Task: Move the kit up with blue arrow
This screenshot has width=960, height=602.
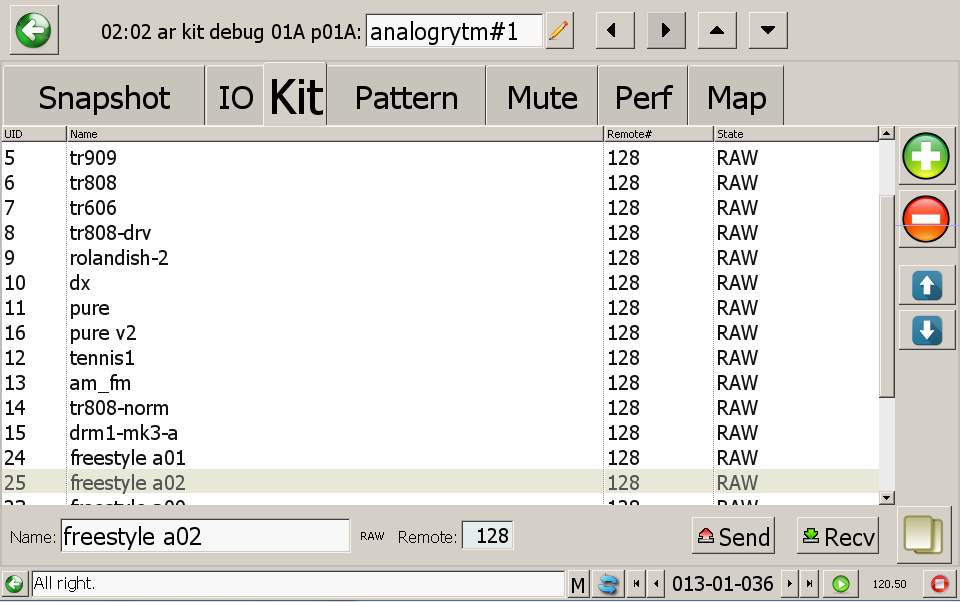Action: pyautogui.click(x=927, y=286)
